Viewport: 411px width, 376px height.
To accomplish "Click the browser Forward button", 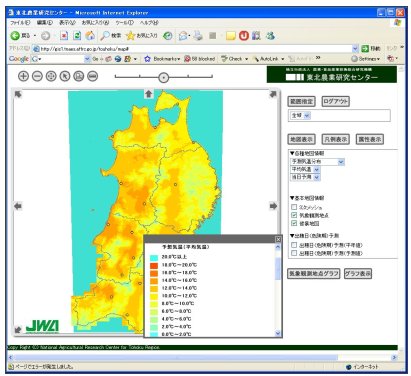I will [46, 36].
